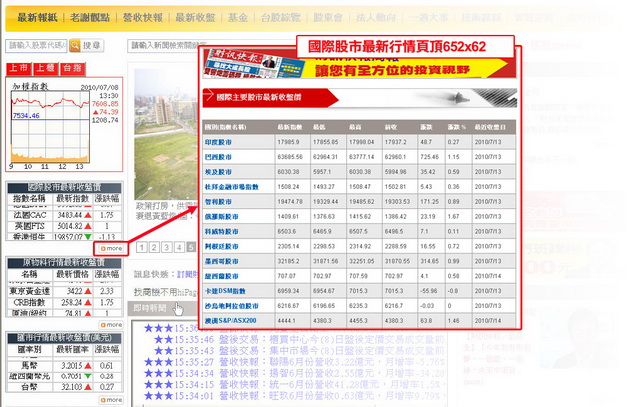
Task: Open more under 國際股市最新收盤價 panel
Action: 111,249
